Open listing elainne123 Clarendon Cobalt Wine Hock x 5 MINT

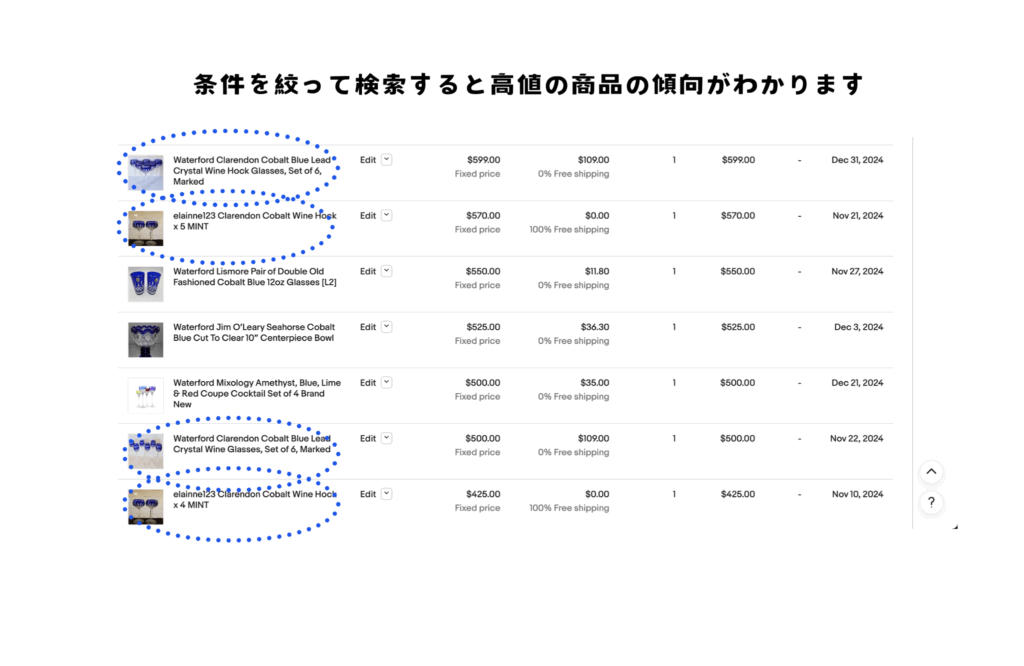(255, 221)
